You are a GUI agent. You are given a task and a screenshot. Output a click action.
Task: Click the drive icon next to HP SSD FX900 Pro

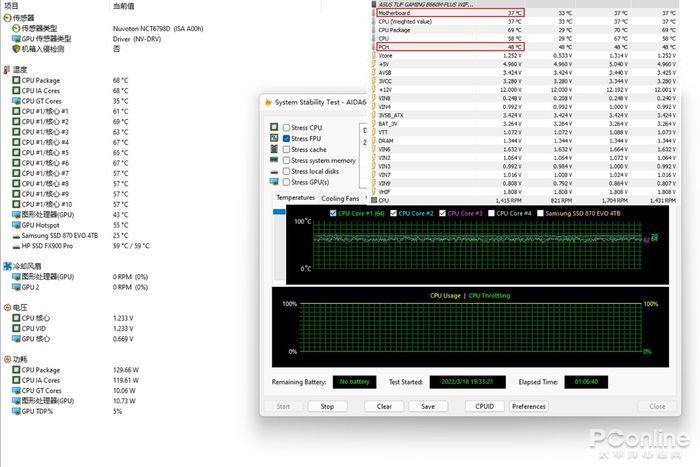(16, 246)
